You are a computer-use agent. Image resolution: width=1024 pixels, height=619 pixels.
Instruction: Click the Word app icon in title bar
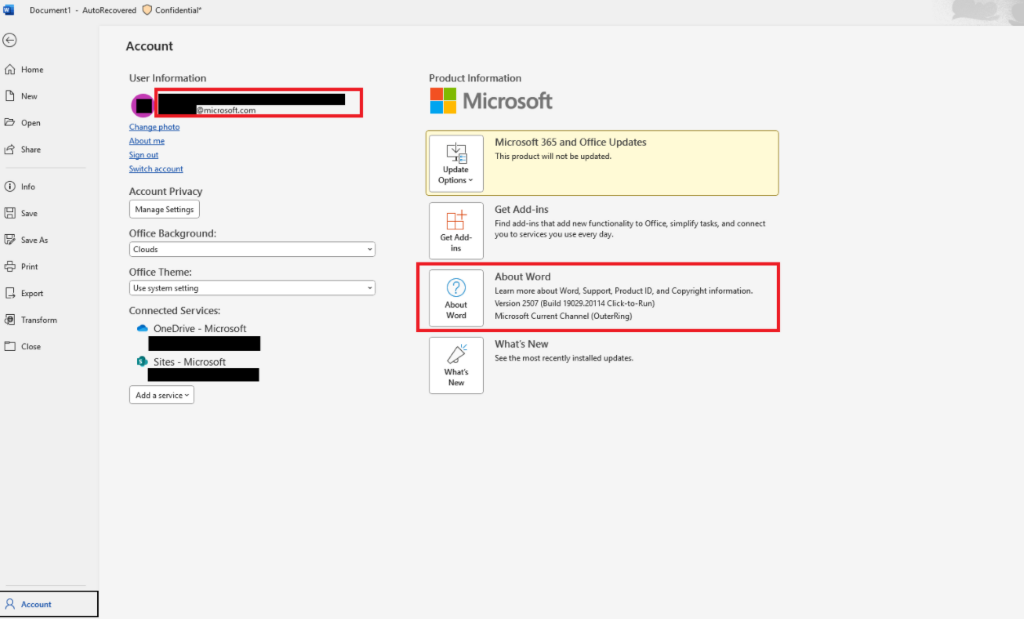8,10
